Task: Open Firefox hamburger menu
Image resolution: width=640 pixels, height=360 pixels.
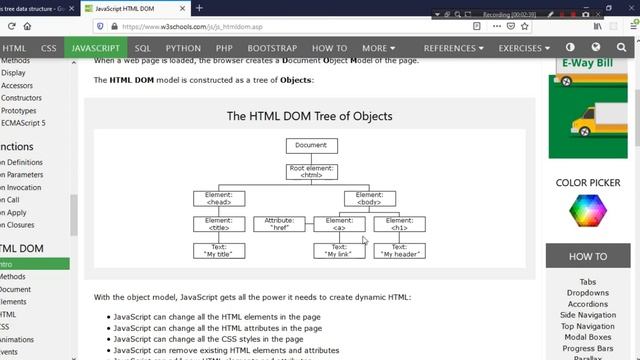Action: click(634, 27)
